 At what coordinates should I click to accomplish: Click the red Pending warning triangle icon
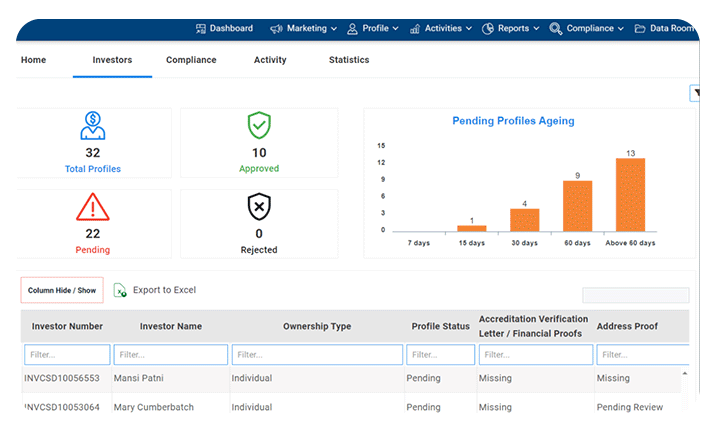(93, 207)
